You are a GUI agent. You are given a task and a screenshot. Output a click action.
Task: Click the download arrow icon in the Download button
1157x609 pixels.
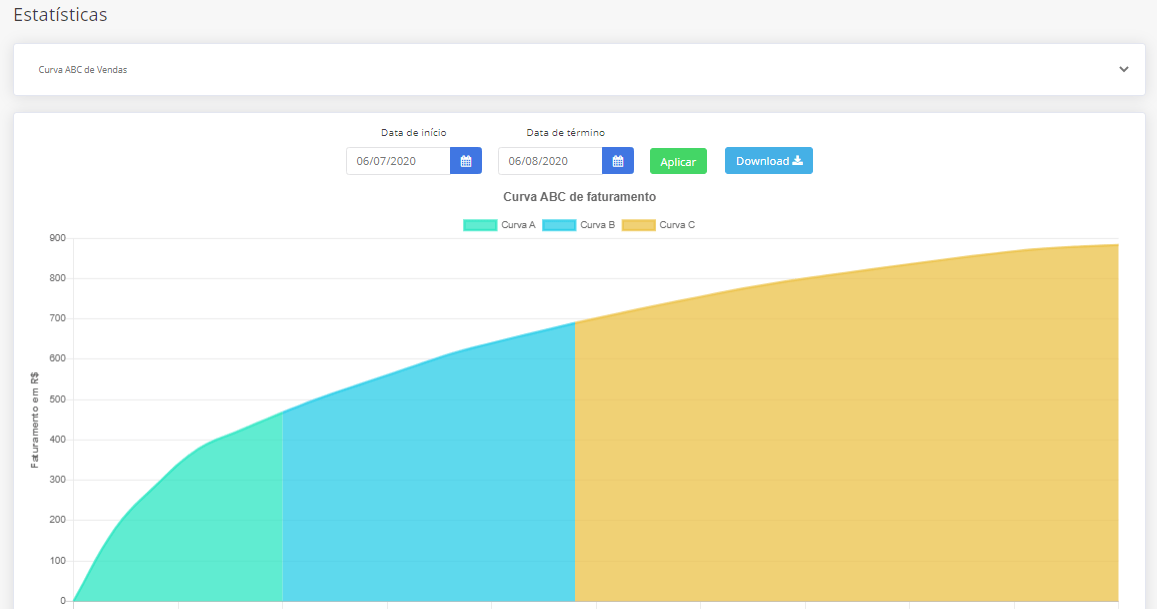click(x=797, y=161)
